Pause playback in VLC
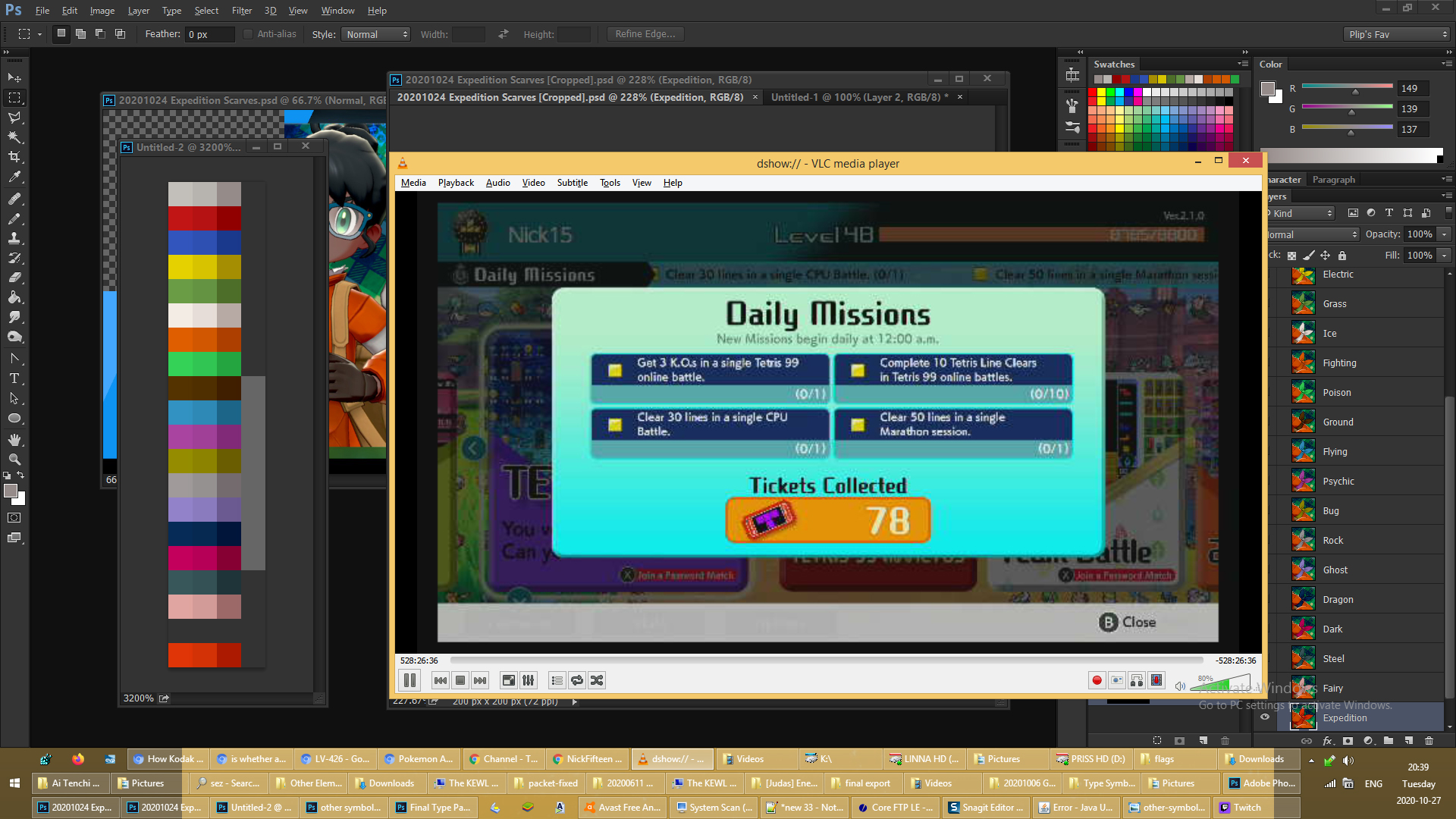Screen dimensions: 1456x819 (x=409, y=680)
